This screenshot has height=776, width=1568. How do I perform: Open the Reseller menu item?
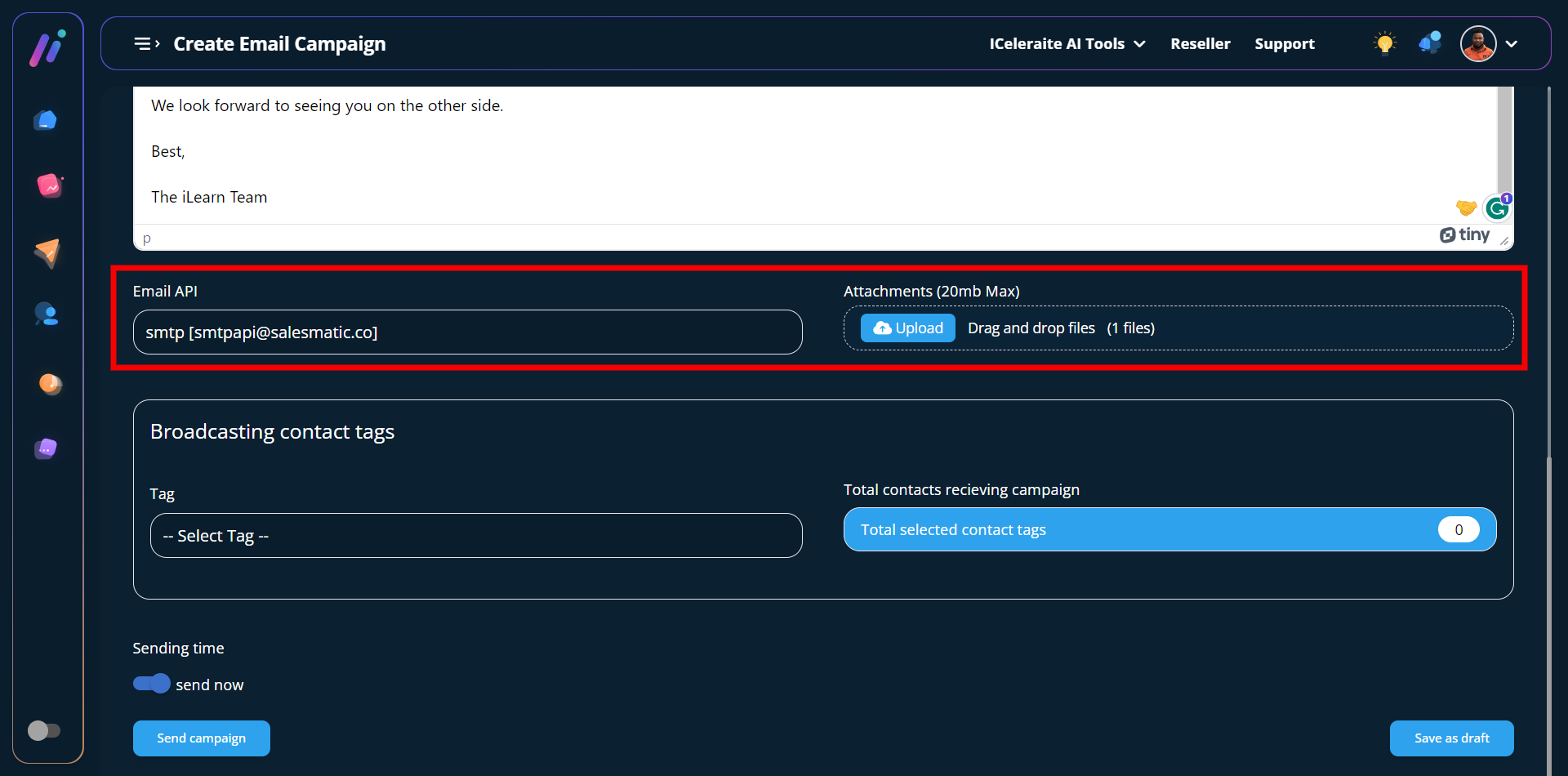pos(1200,44)
